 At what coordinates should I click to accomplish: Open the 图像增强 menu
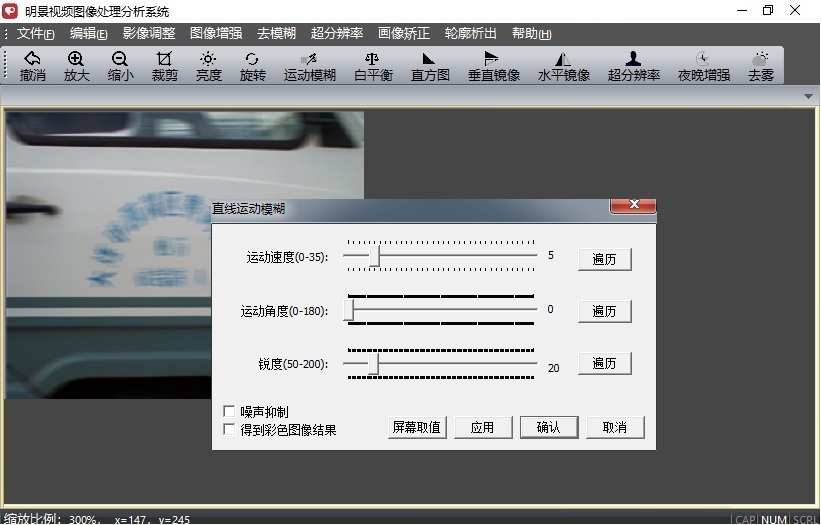[x=216, y=33]
